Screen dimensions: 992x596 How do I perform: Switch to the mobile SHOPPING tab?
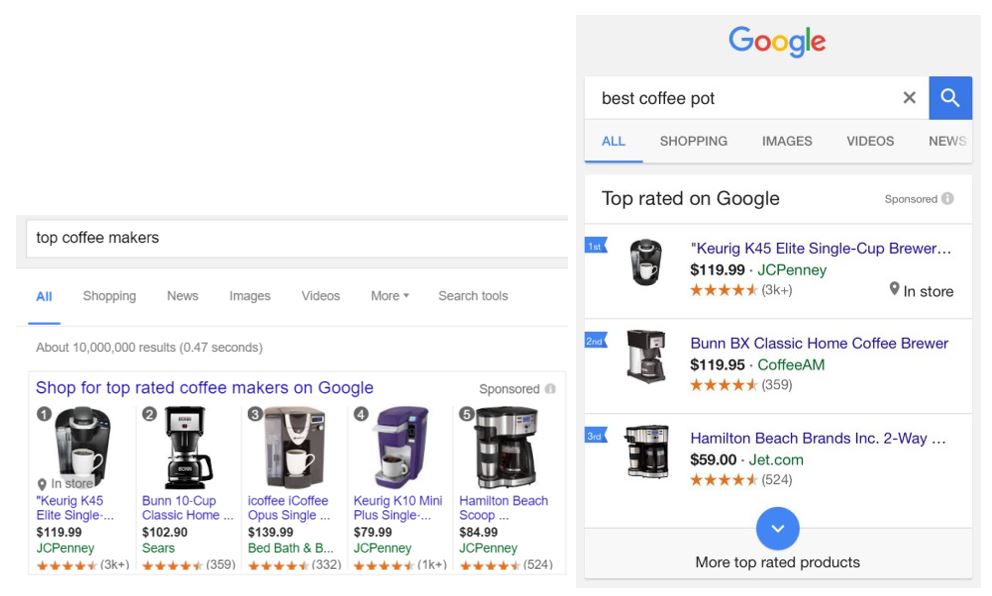693,141
